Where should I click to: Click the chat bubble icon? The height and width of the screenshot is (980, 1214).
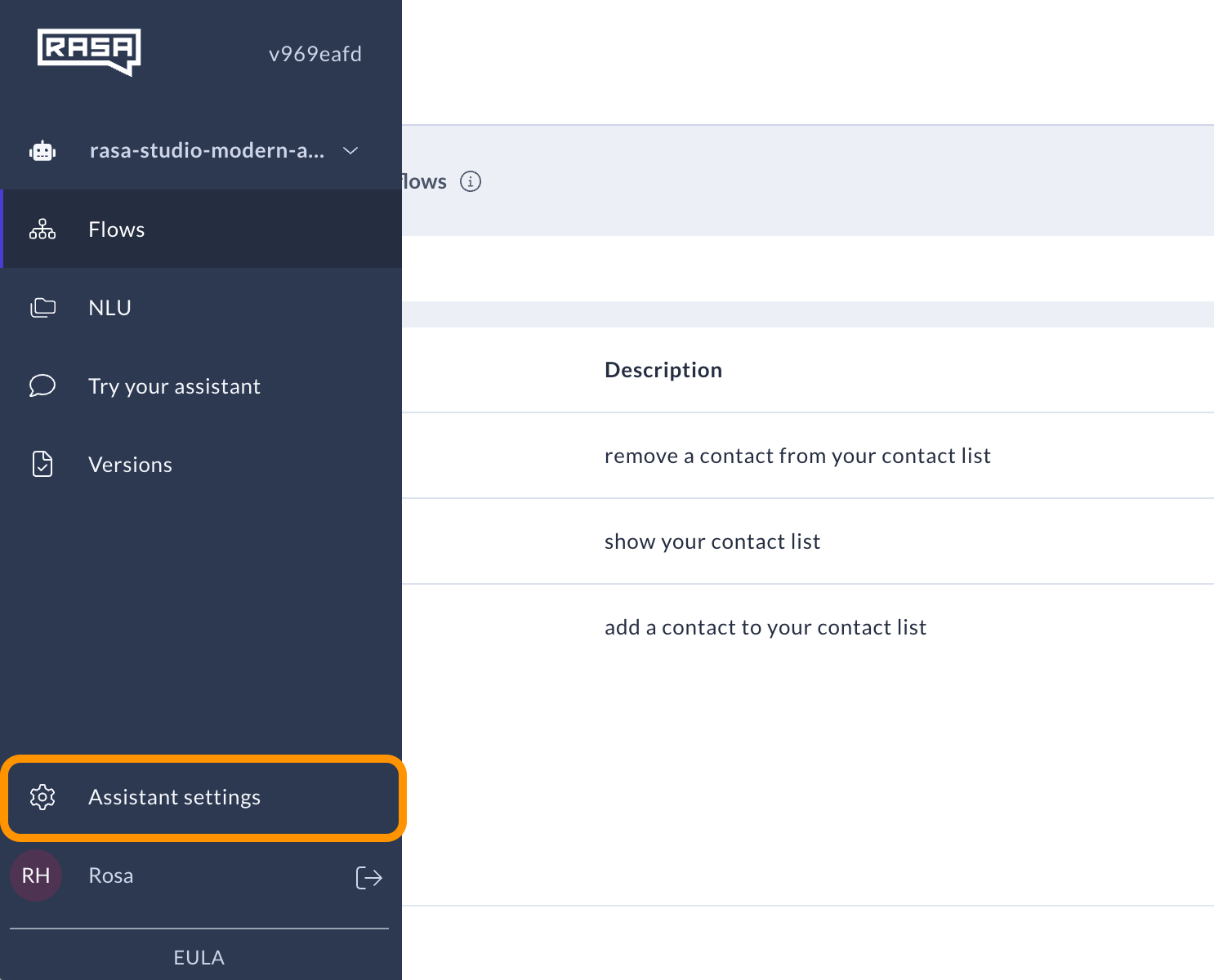pos(42,385)
